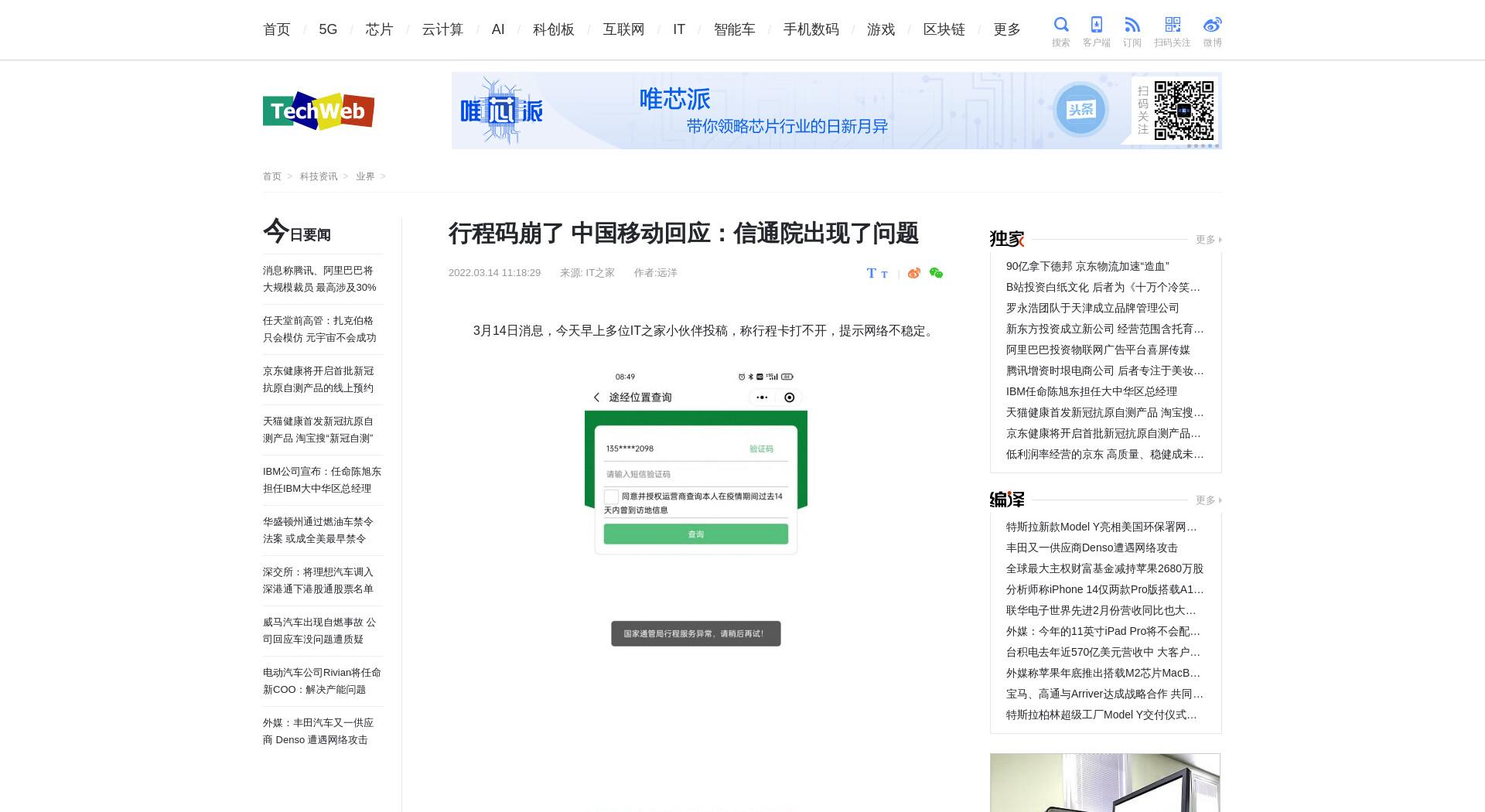Open sidebar news 京东健康将开启首批新冠抗原自测产品的线上预约

pos(318,380)
